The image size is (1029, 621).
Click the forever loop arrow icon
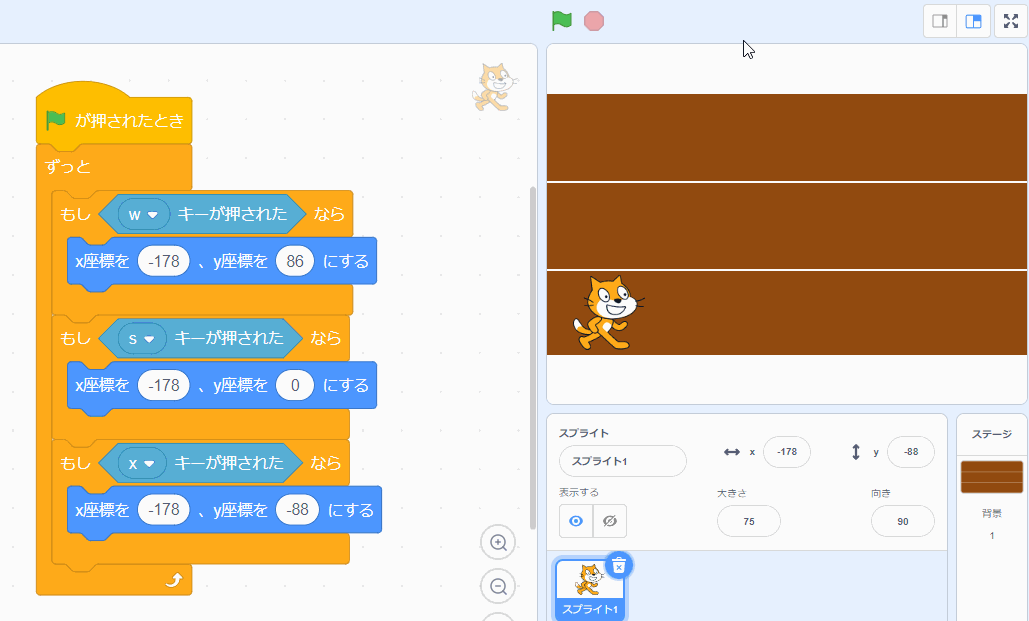173,580
